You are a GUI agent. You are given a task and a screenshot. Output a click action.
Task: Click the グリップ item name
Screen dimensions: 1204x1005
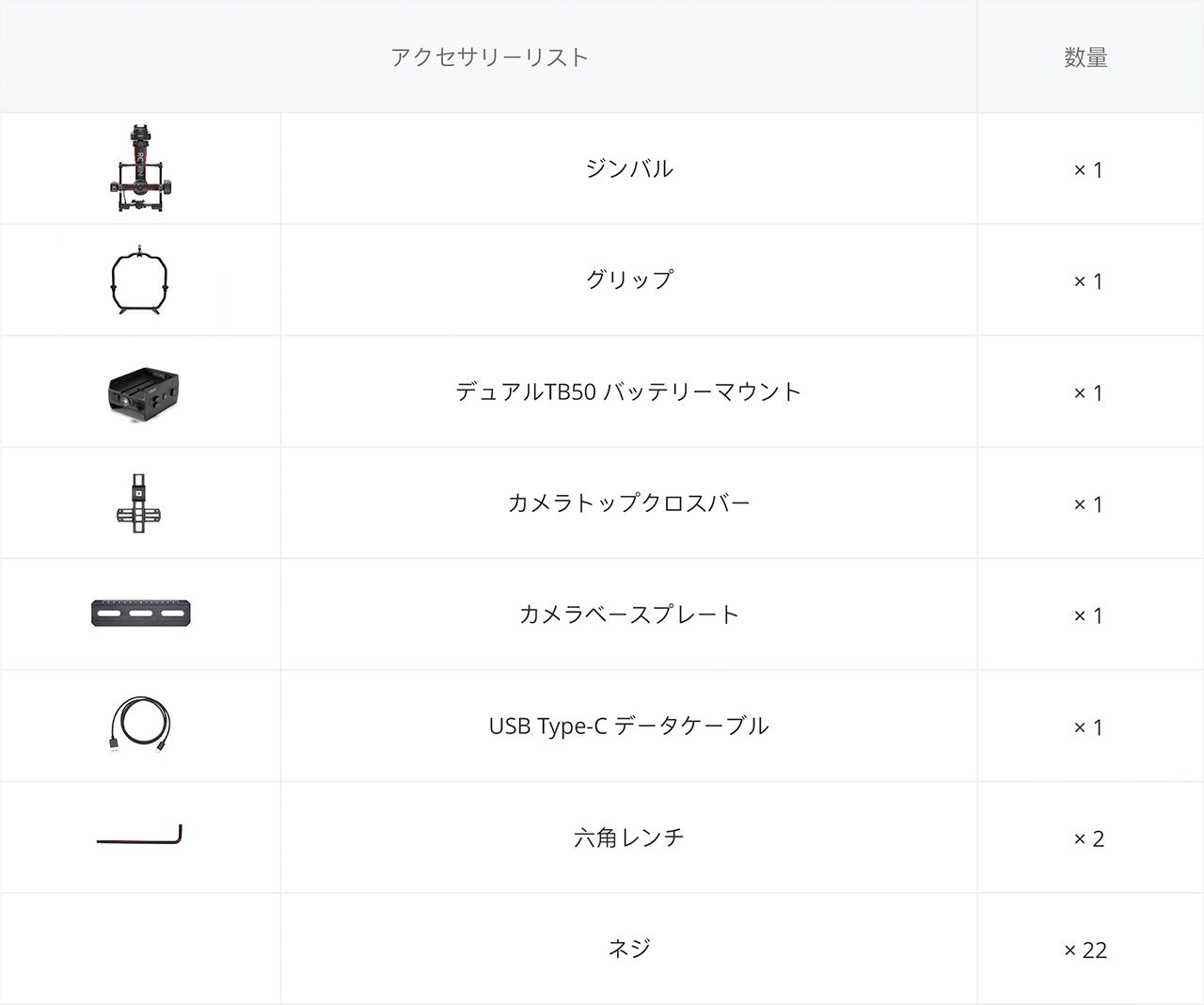[628, 280]
